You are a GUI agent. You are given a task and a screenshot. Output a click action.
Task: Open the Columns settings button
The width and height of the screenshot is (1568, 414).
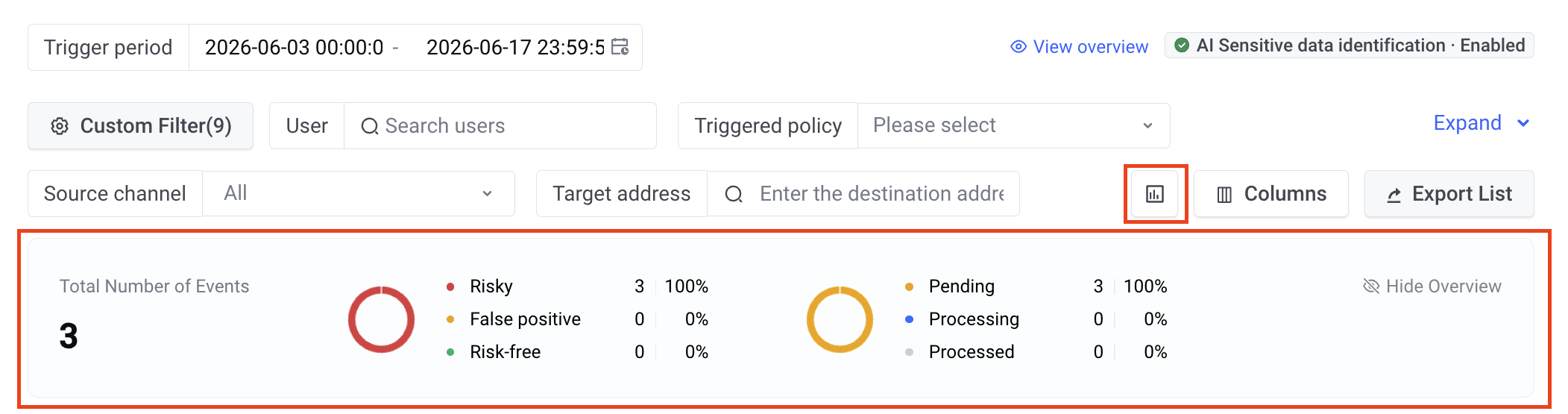[1271, 194]
